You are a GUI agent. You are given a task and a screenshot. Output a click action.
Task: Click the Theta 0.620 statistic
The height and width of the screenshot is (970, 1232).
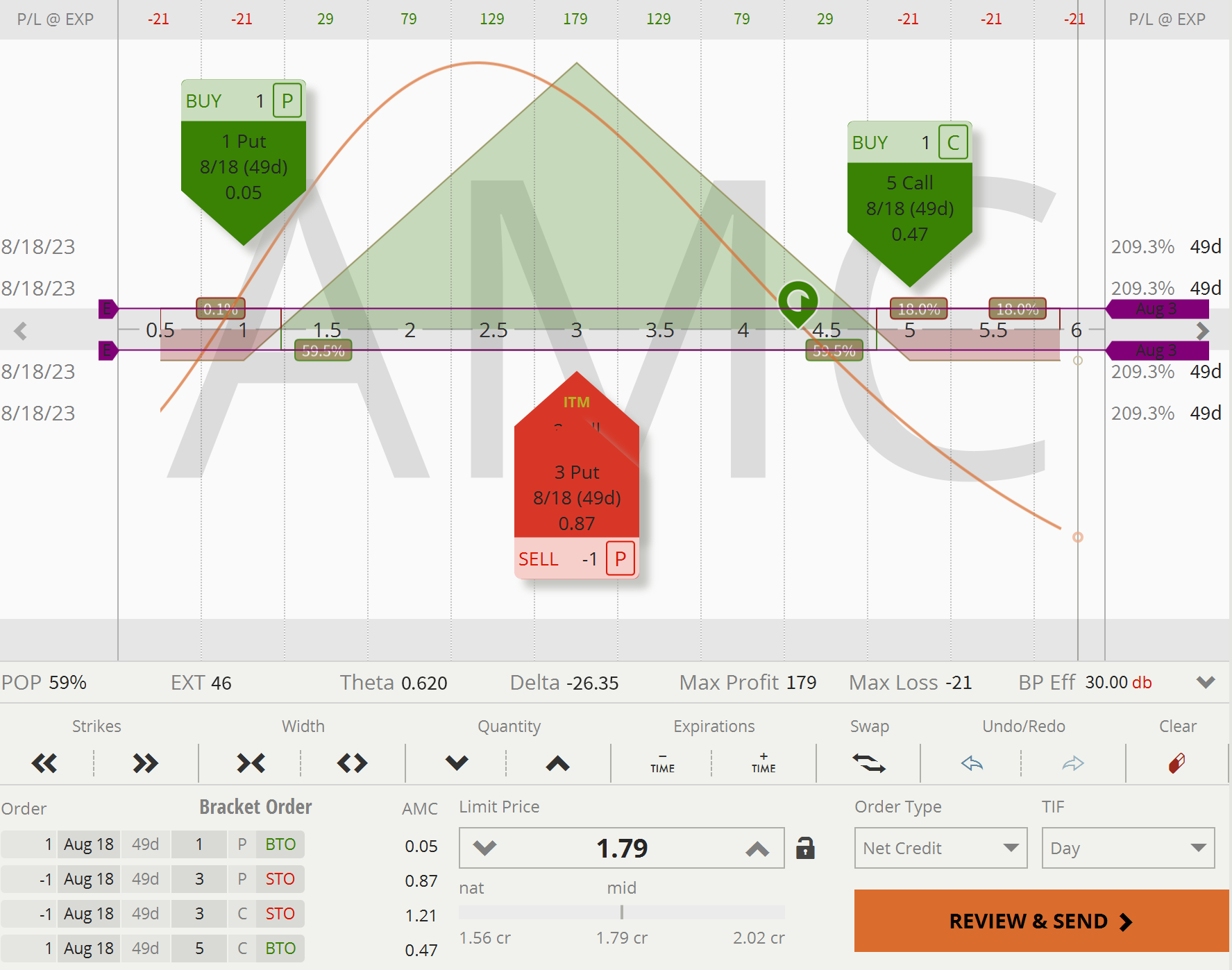pos(394,682)
